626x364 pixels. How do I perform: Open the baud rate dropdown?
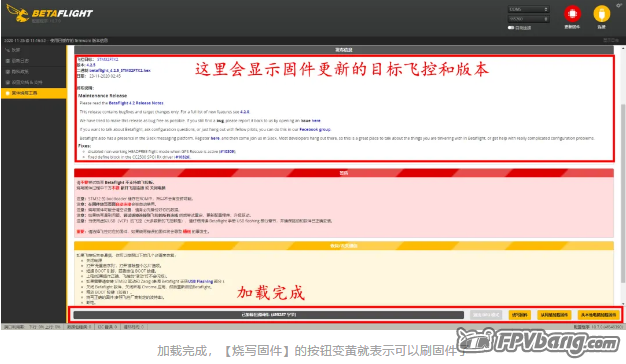pyautogui.click(x=529, y=19)
